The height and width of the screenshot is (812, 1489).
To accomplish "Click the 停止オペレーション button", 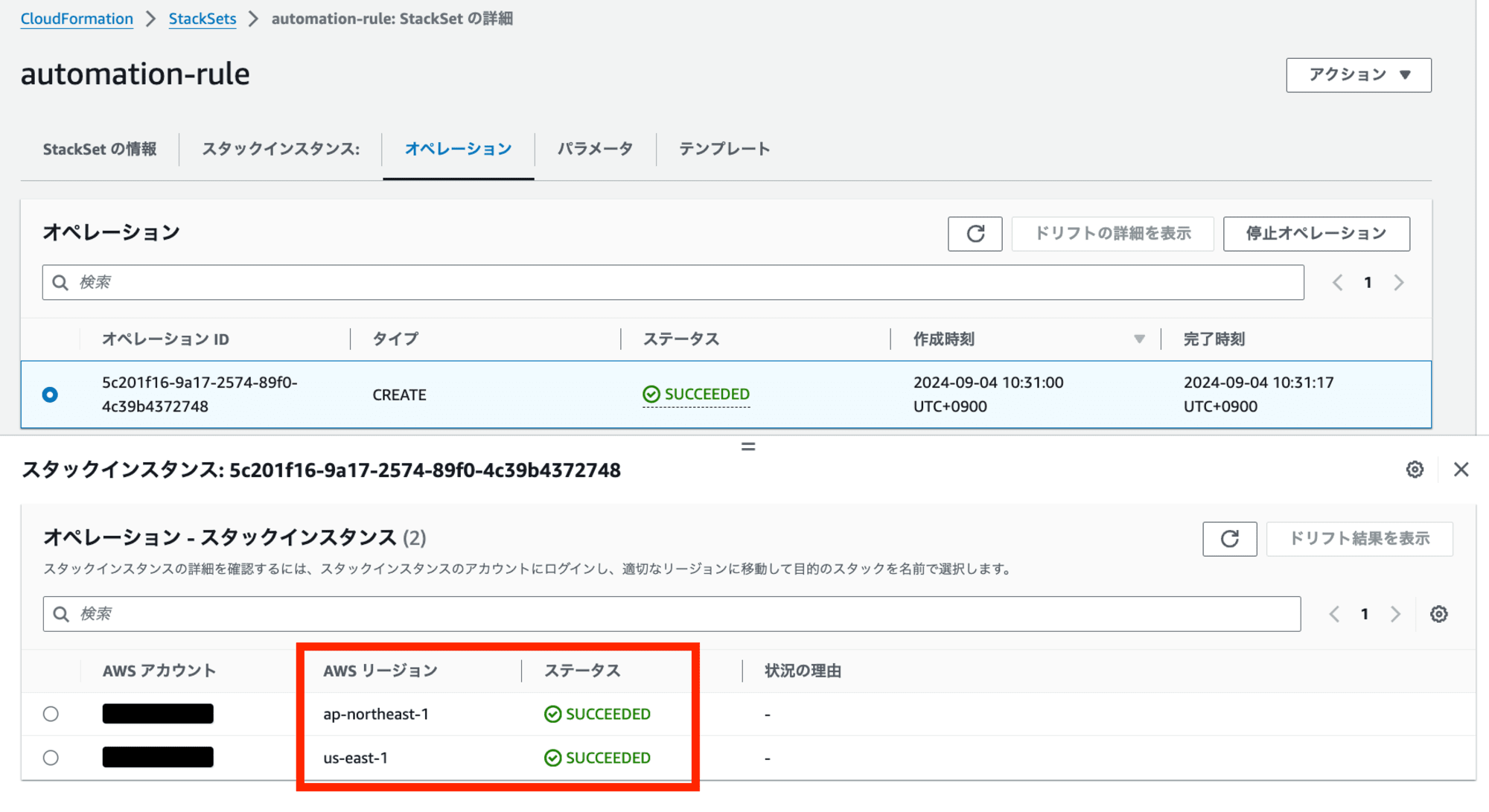I will [x=1316, y=234].
